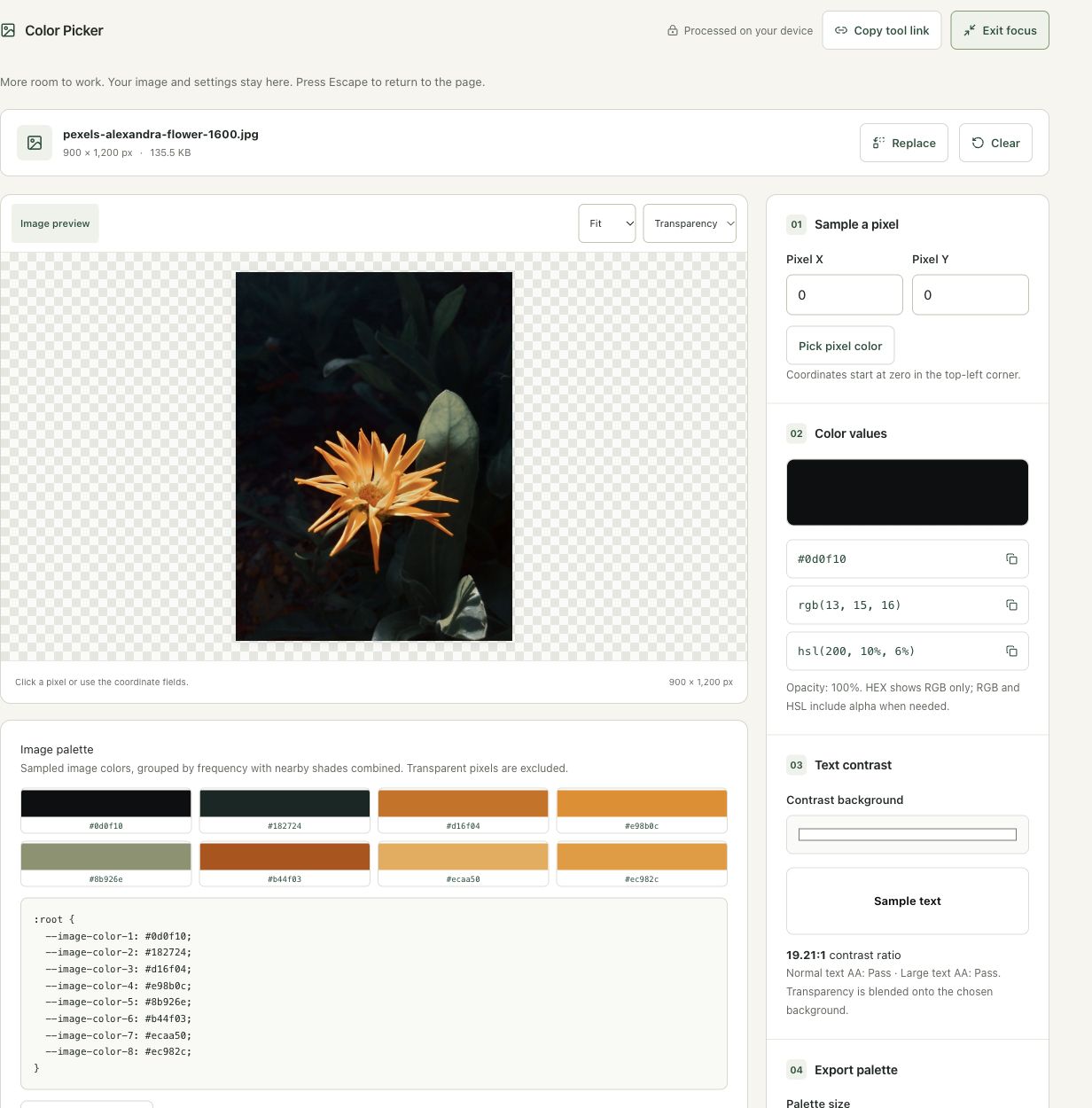Click Pick pixel color button
The image size is (1092, 1108).
840,346
